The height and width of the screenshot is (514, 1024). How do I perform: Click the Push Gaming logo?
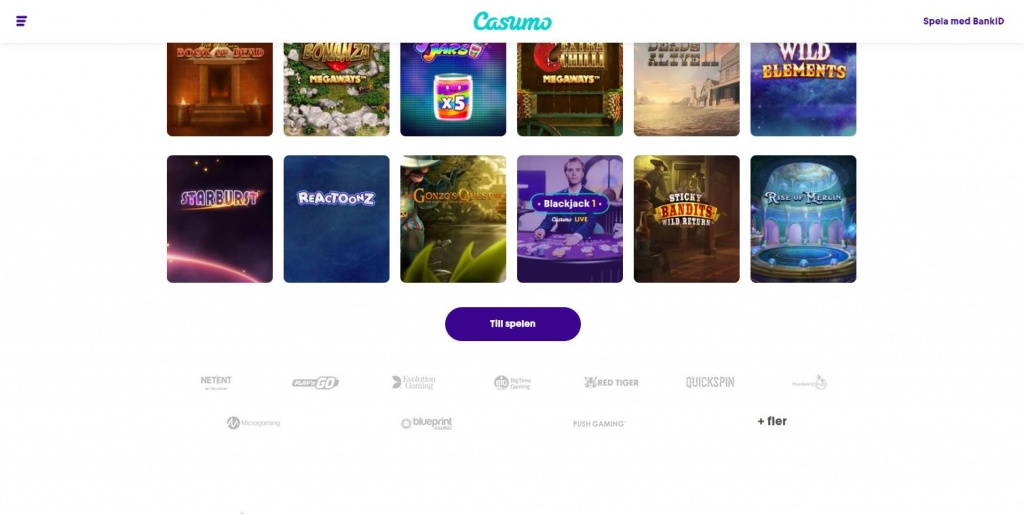click(599, 424)
